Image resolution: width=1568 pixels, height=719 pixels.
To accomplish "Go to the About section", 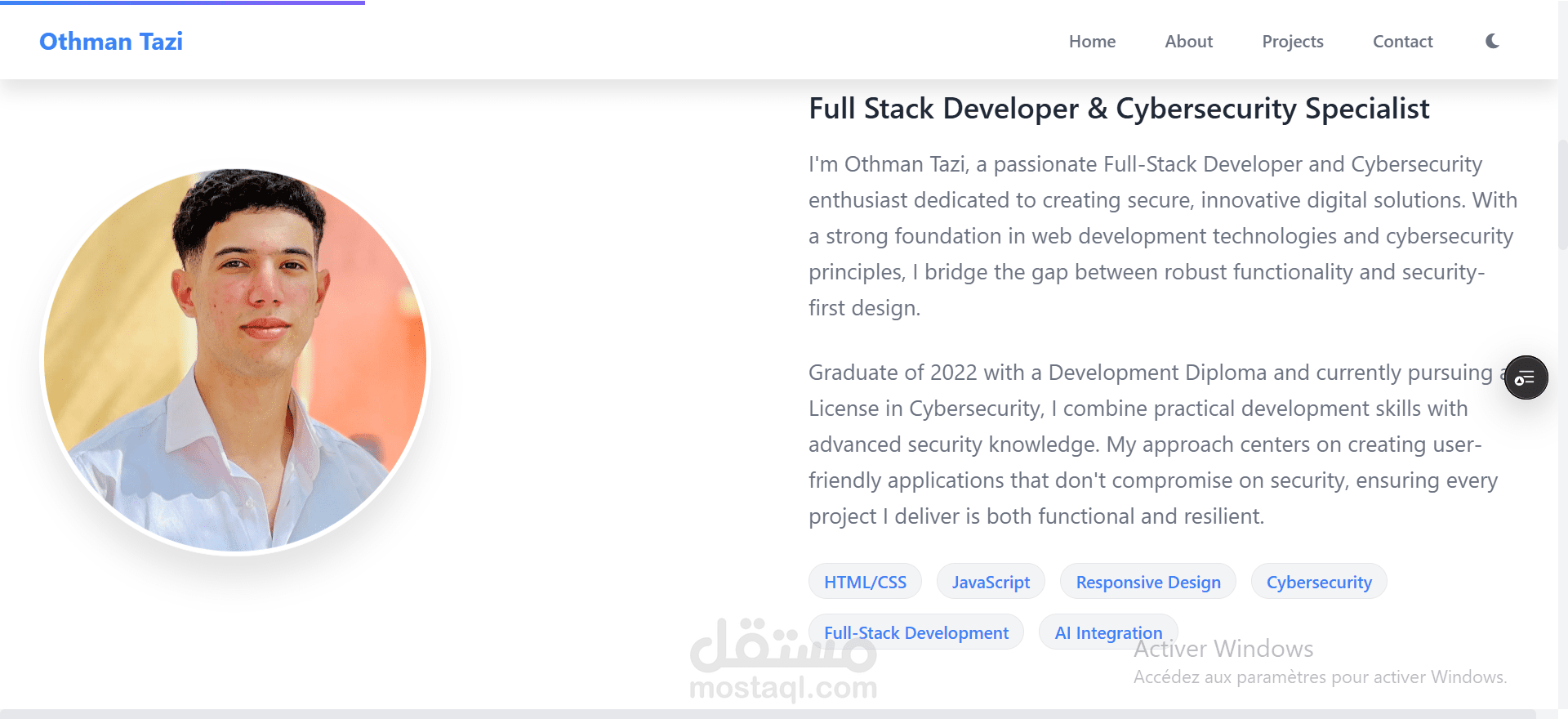I will [1188, 42].
